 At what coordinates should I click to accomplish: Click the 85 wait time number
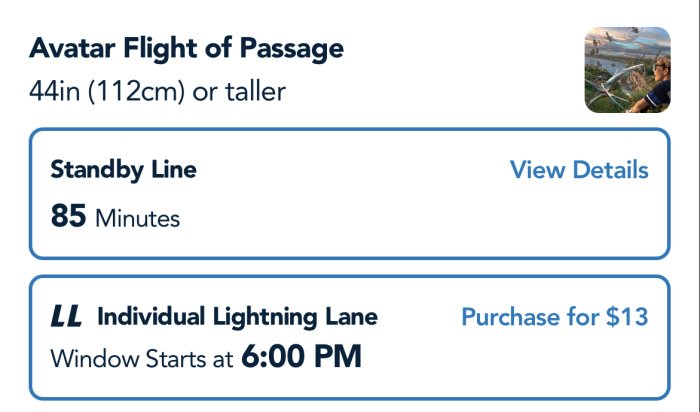pyautogui.click(x=68, y=216)
